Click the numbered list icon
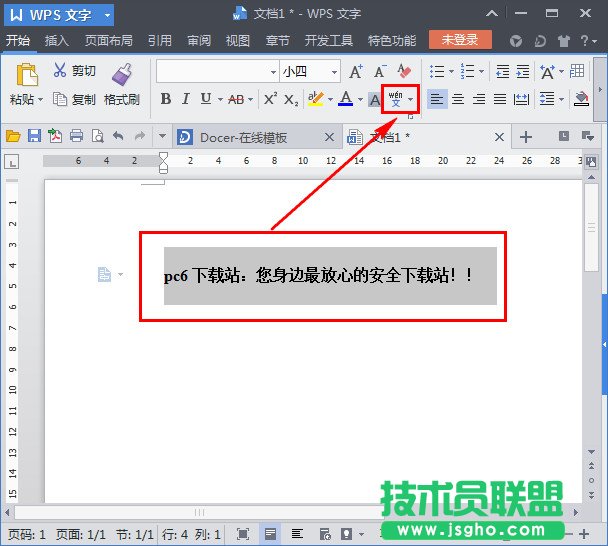 point(467,71)
